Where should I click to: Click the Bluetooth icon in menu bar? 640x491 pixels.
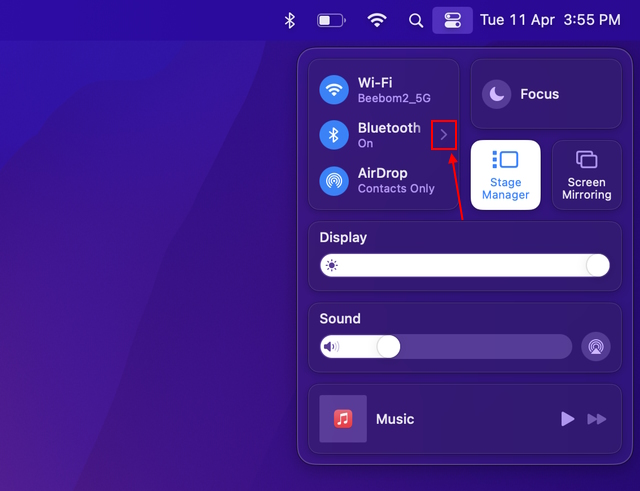click(x=289, y=20)
